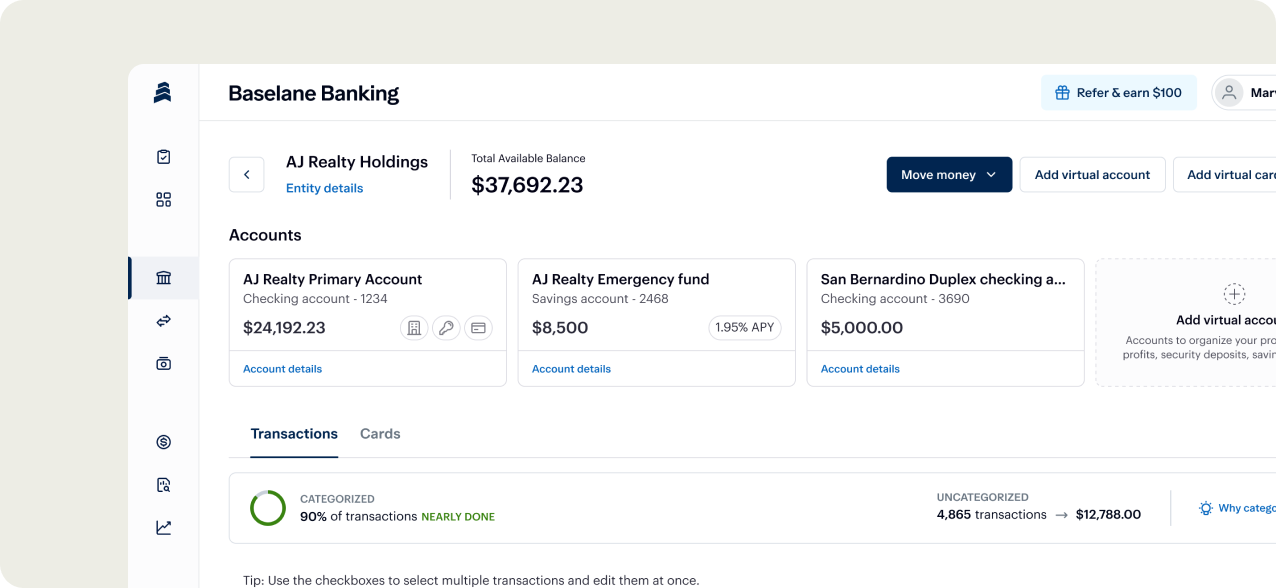The height and width of the screenshot is (588, 1276).
Task: Click card icon on Primary Account card
Action: 479,327
